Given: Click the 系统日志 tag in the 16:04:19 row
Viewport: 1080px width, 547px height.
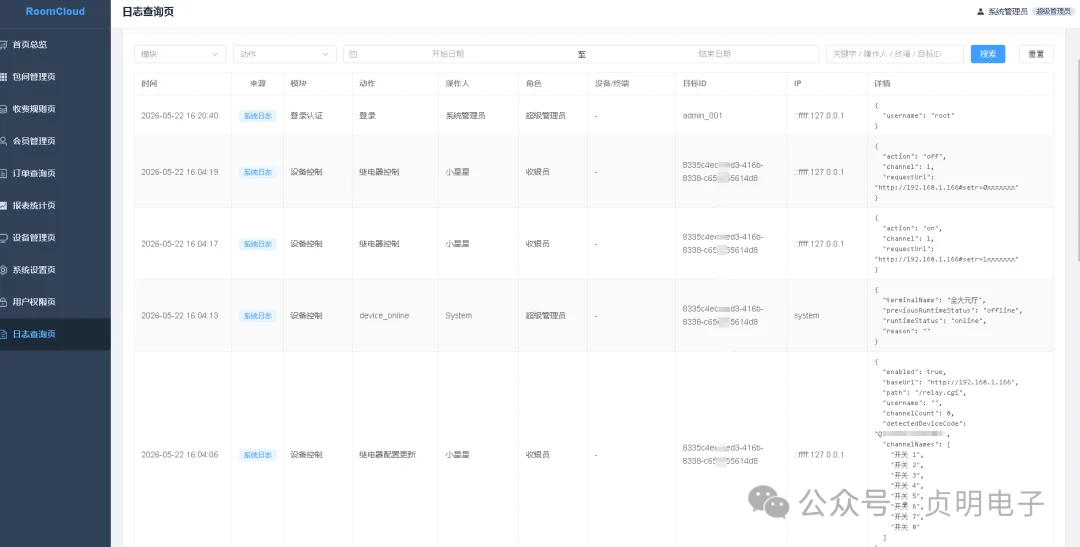Looking at the screenshot, I should (258, 172).
